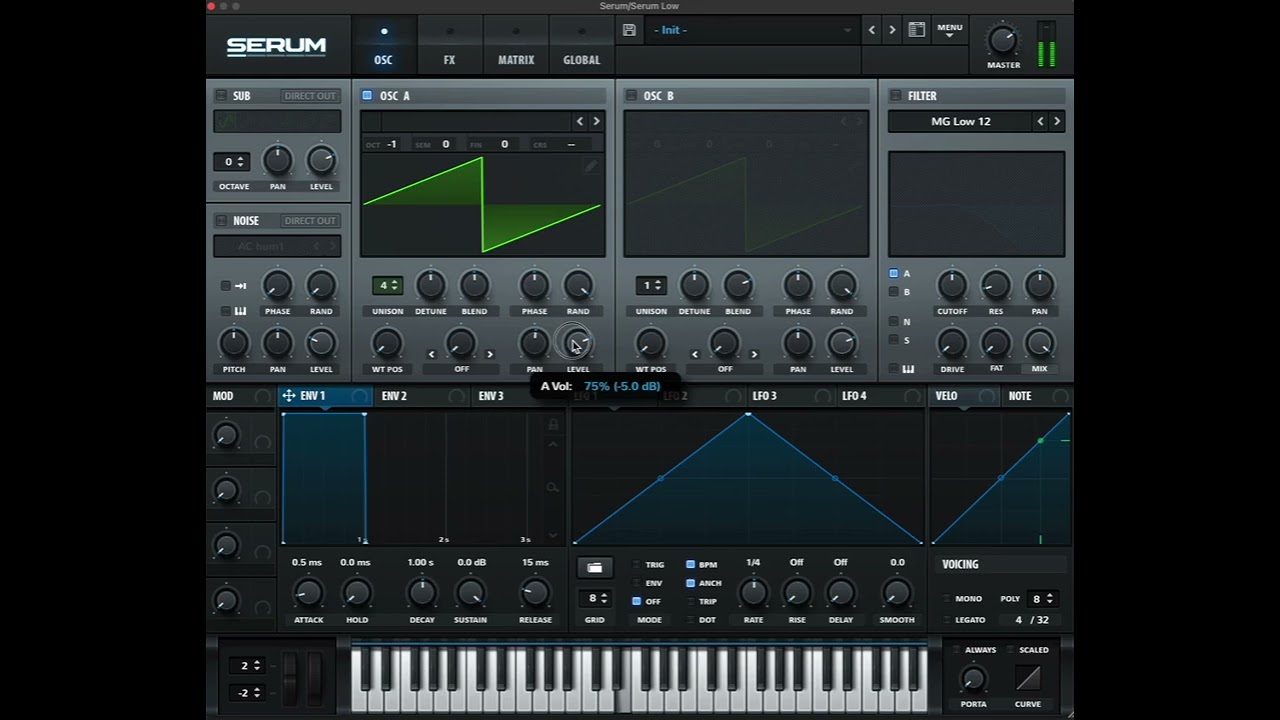Set LFO mode to ENV

tap(637, 583)
